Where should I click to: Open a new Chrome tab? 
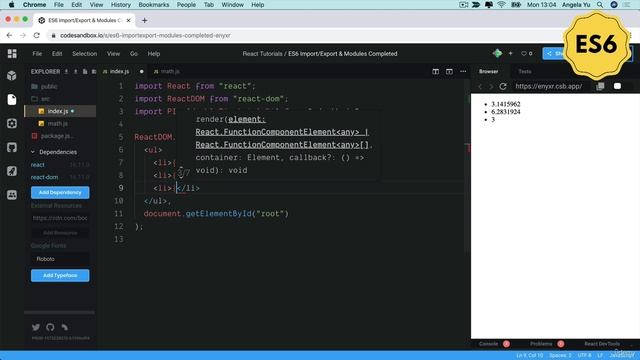click(144, 20)
